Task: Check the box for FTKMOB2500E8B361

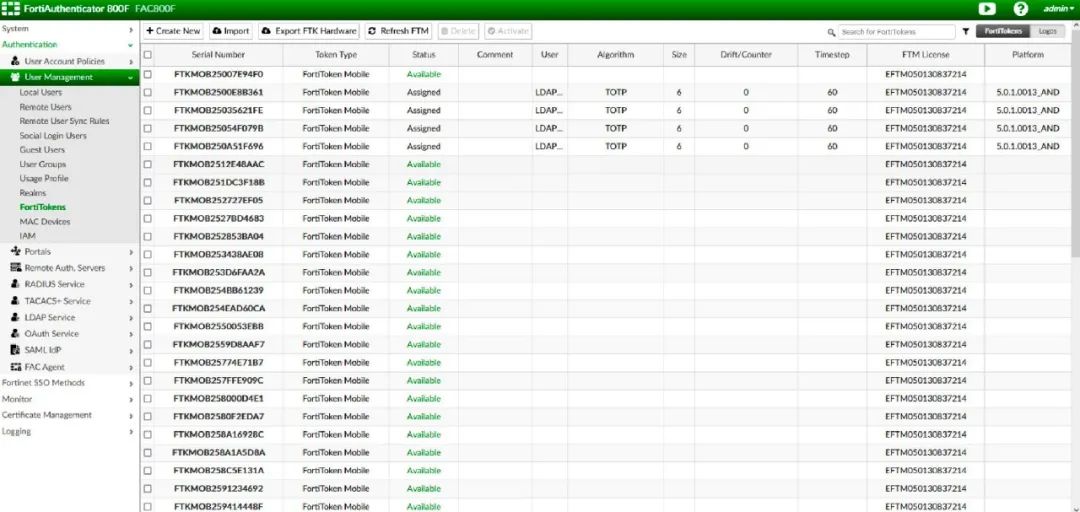Action: click(147, 92)
